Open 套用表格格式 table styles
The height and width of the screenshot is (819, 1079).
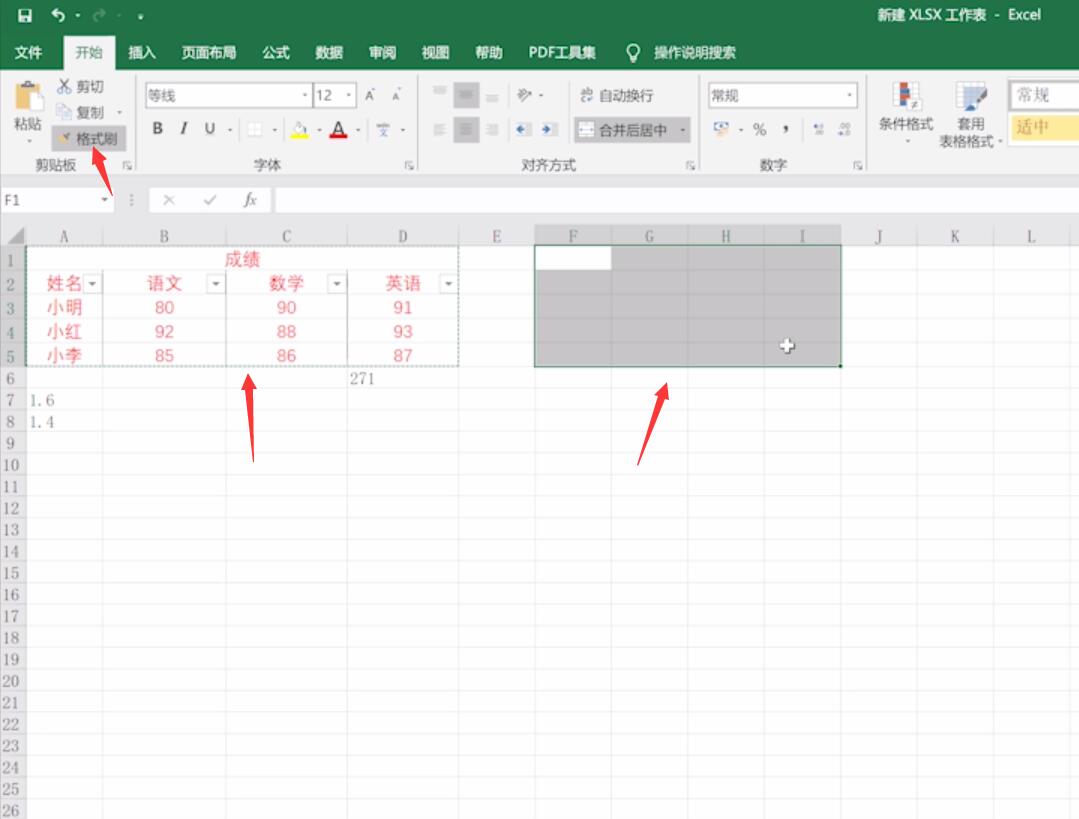tap(970, 114)
